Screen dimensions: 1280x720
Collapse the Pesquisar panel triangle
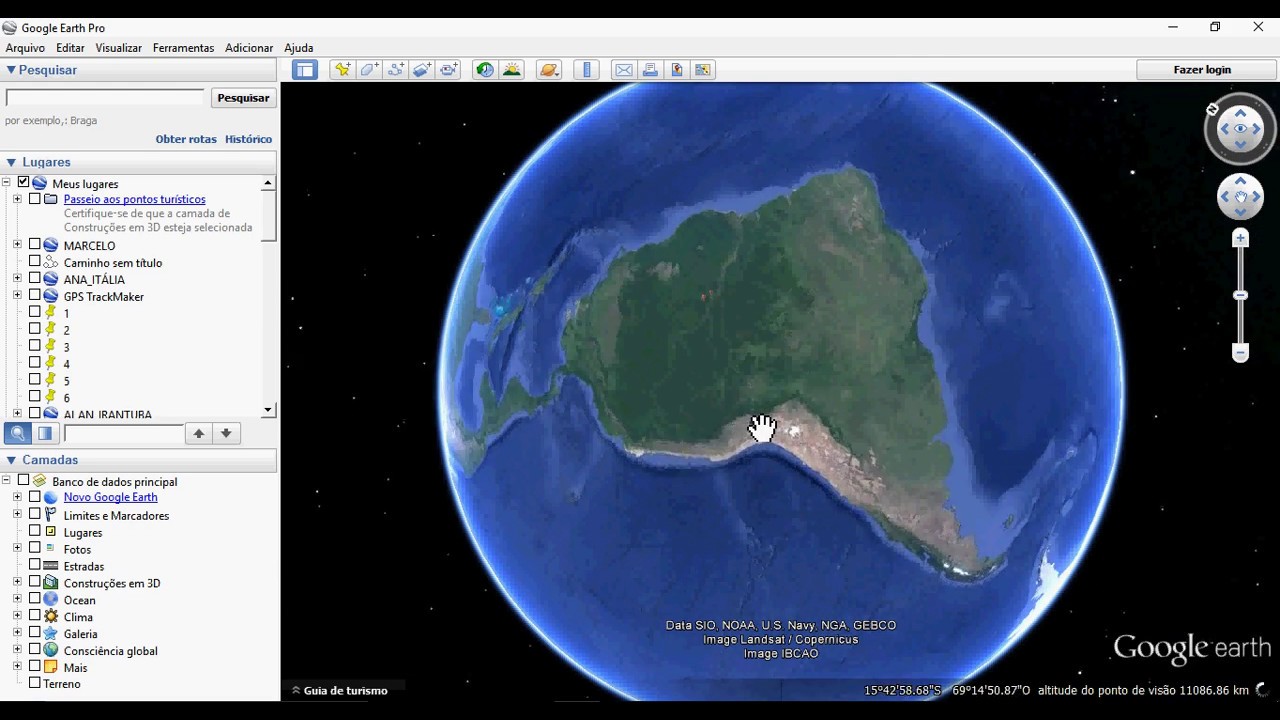point(11,70)
